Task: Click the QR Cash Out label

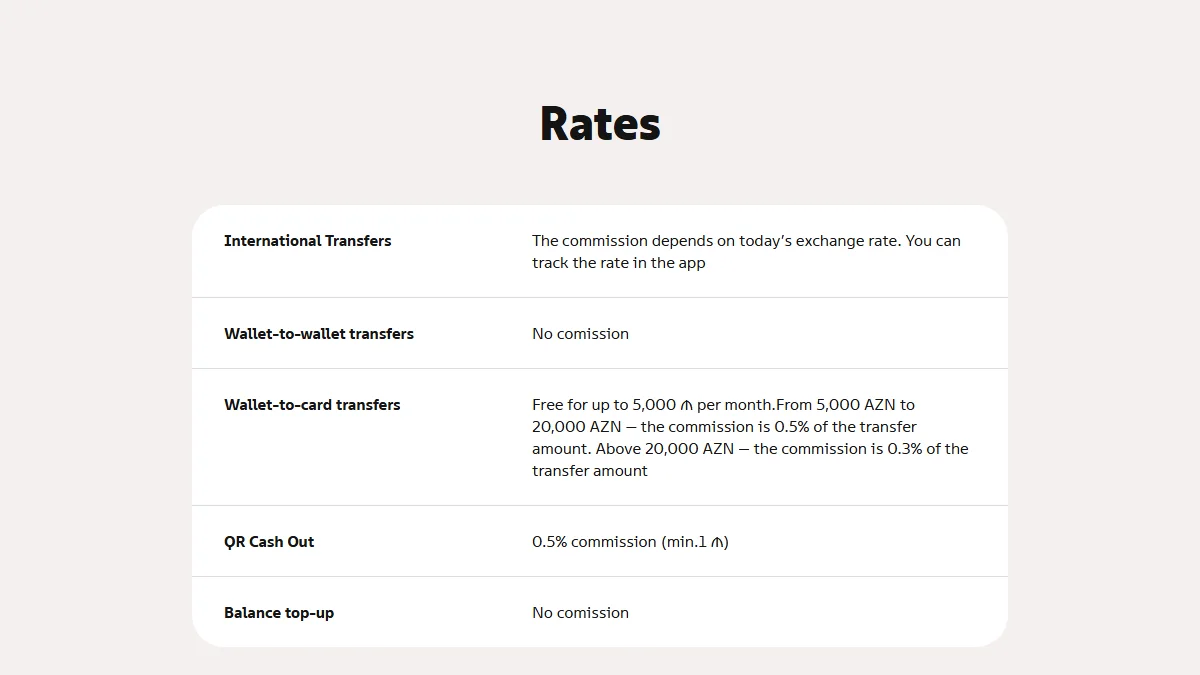Action: click(x=269, y=542)
